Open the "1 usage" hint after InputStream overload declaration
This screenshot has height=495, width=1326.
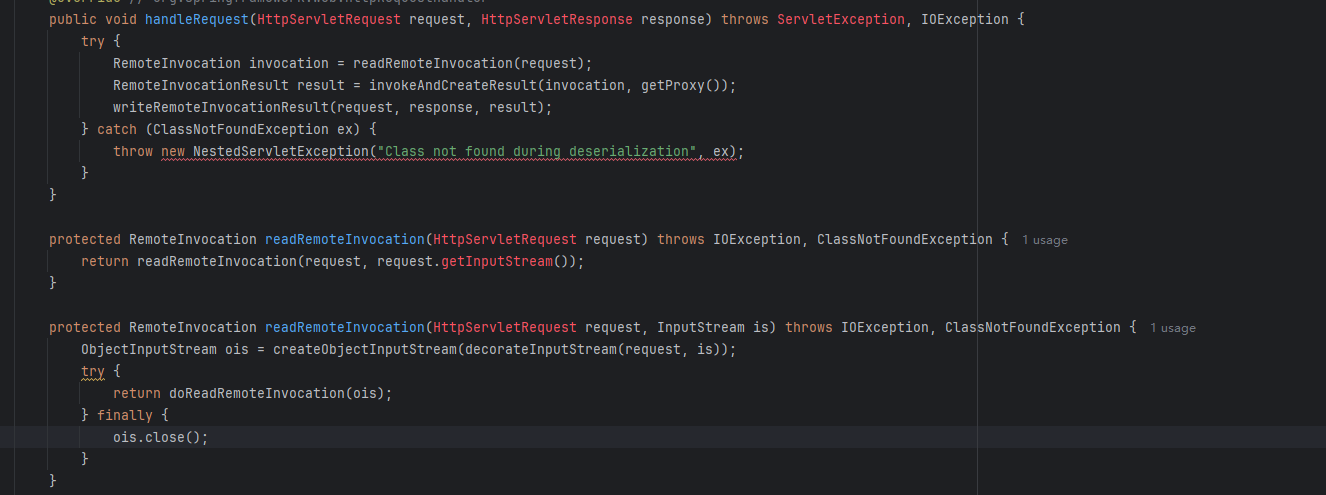(x=1172, y=328)
